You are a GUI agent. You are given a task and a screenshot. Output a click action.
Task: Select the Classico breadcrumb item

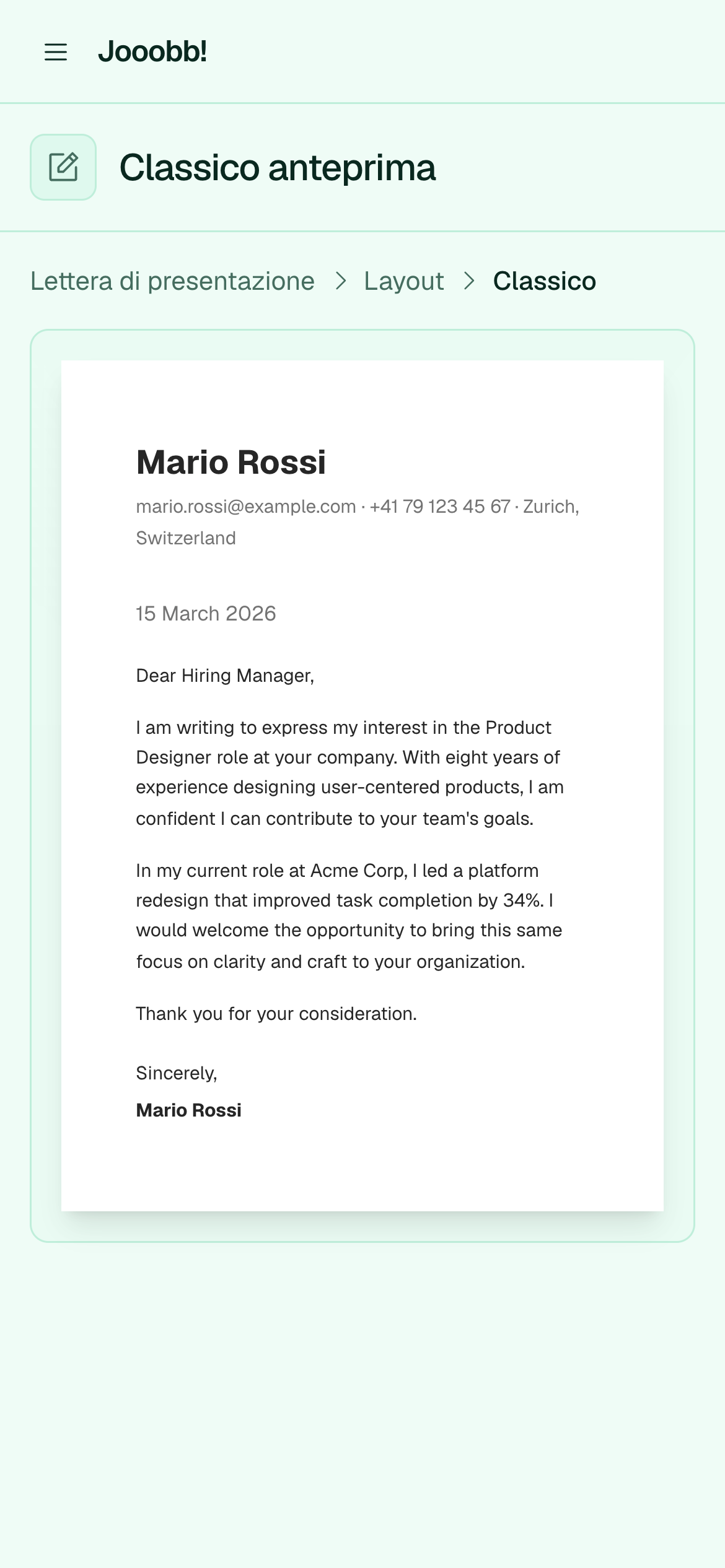[544, 281]
